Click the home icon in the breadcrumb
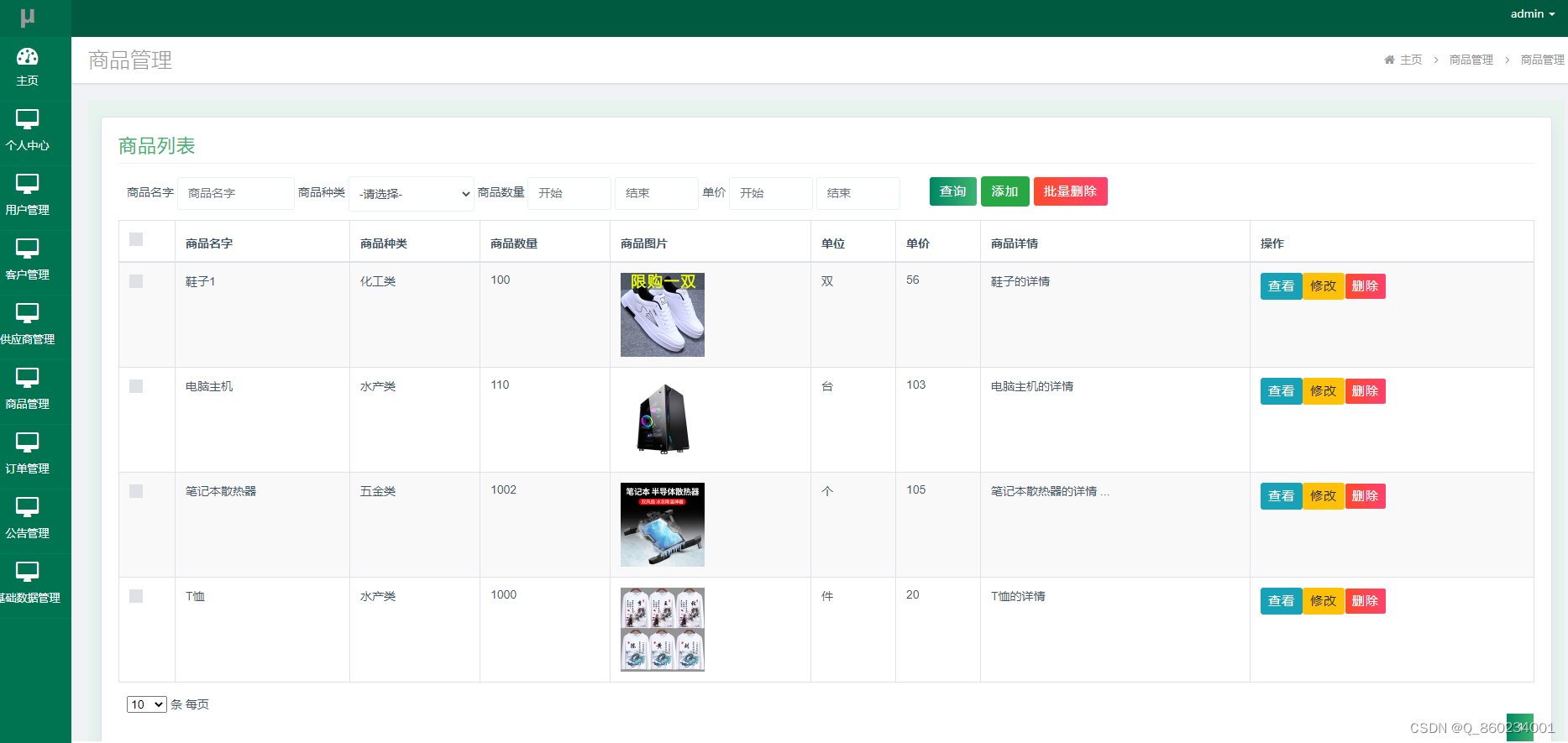Screen dimensions: 1568x743 [1389, 60]
